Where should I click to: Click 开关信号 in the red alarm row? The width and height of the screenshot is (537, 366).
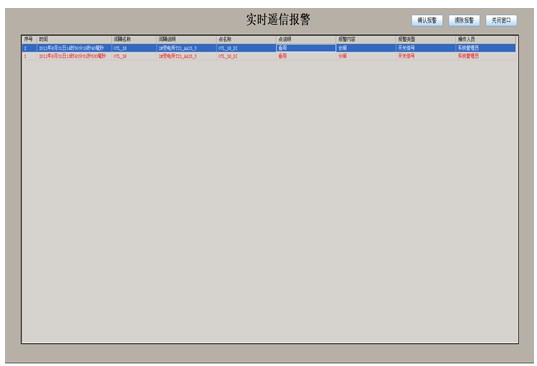click(406, 56)
